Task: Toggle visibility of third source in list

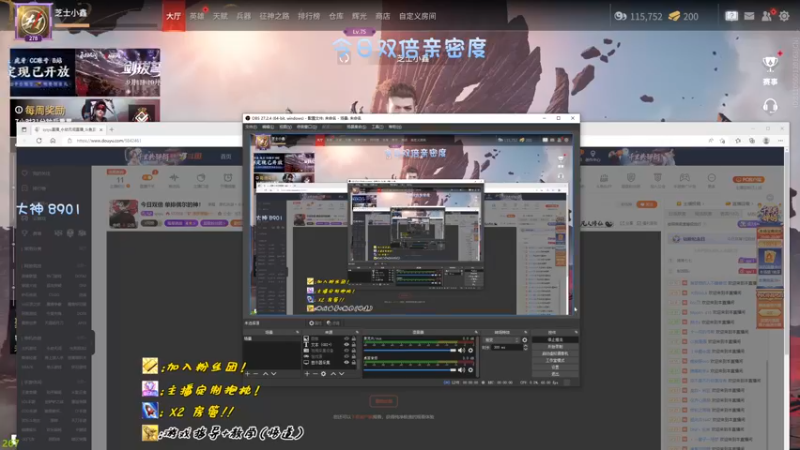Action: (x=346, y=350)
